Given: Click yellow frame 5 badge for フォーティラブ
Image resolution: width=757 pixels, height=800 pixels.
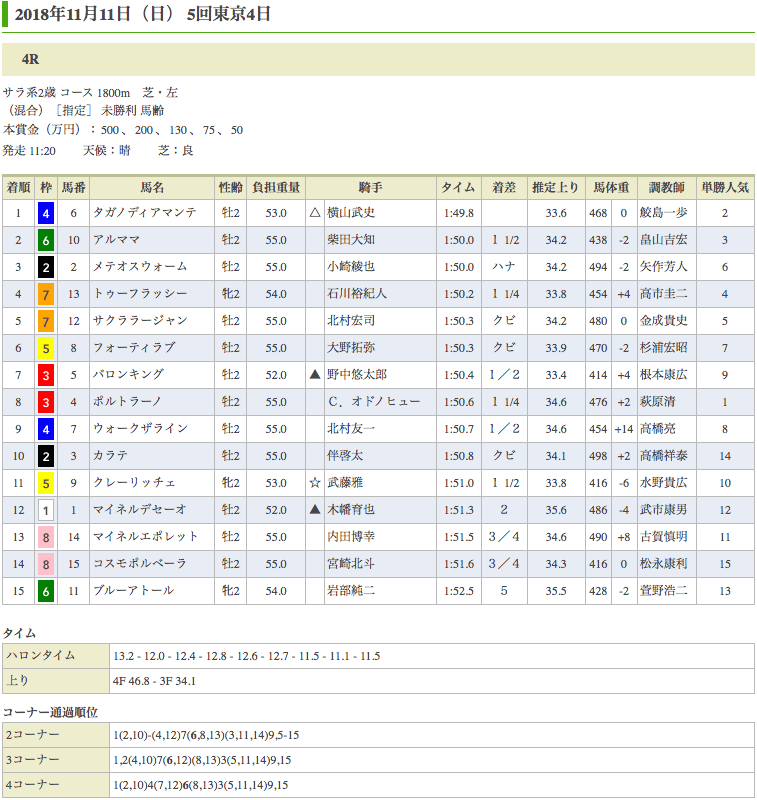Looking at the screenshot, I should (45, 348).
